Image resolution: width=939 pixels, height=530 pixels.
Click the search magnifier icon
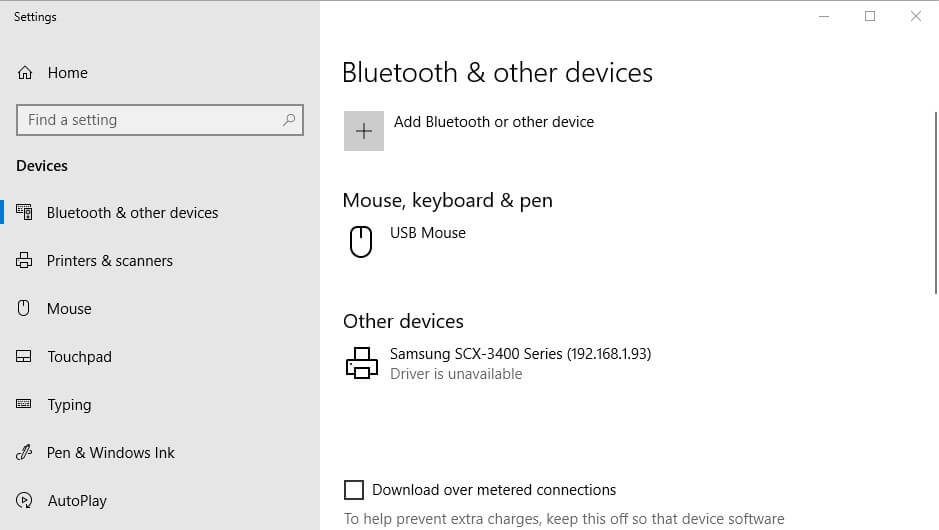289,120
